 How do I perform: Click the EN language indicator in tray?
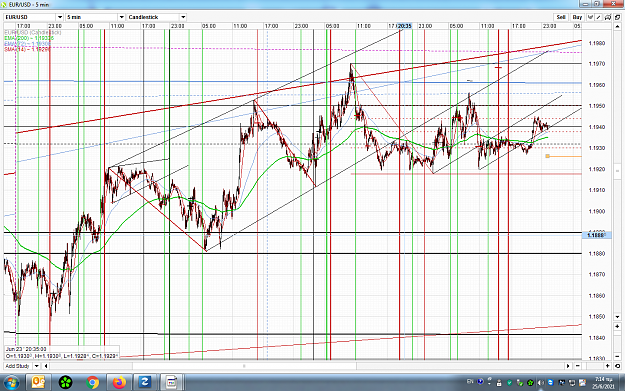(470, 381)
